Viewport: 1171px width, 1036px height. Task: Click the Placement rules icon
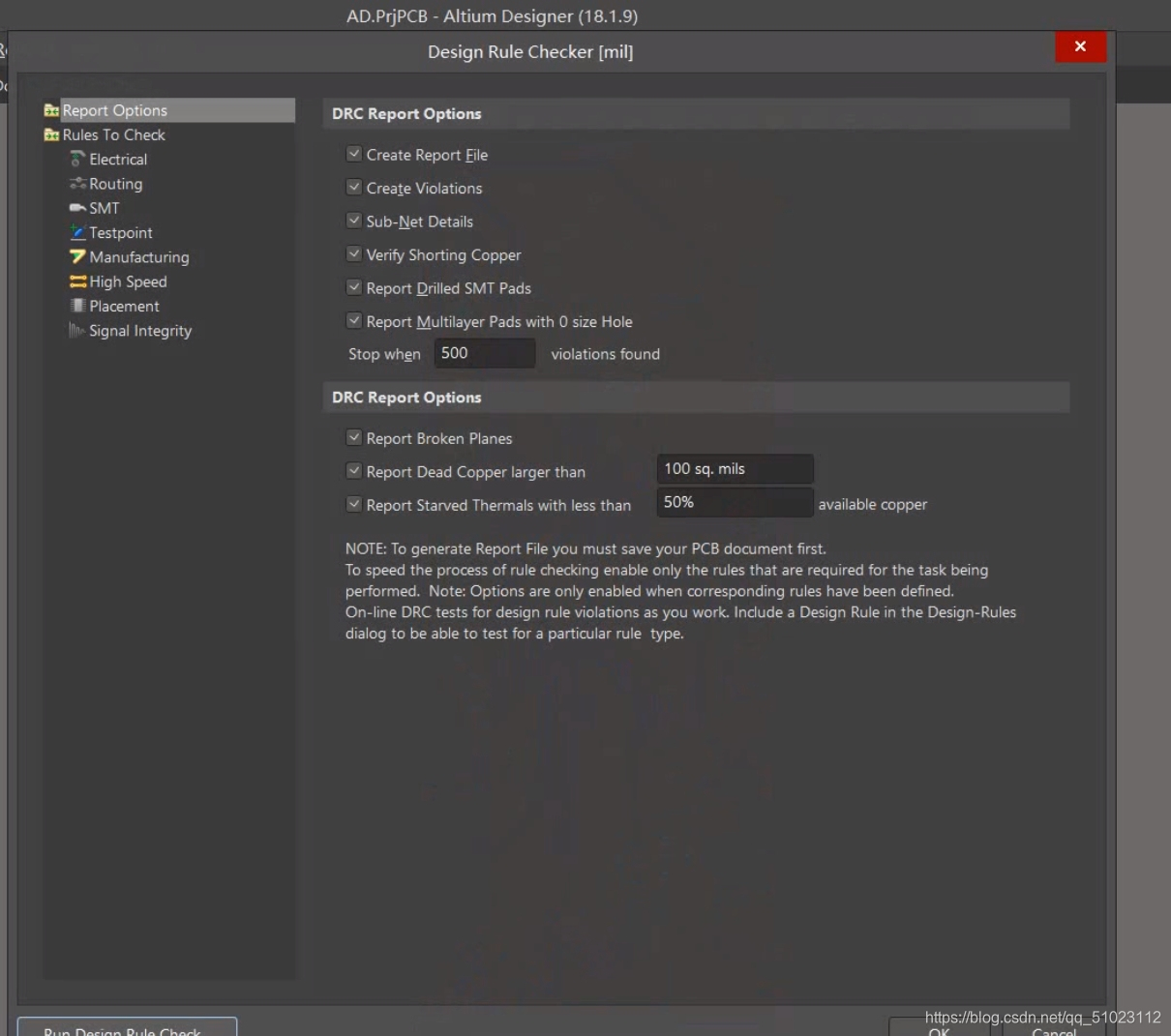coord(77,306)
